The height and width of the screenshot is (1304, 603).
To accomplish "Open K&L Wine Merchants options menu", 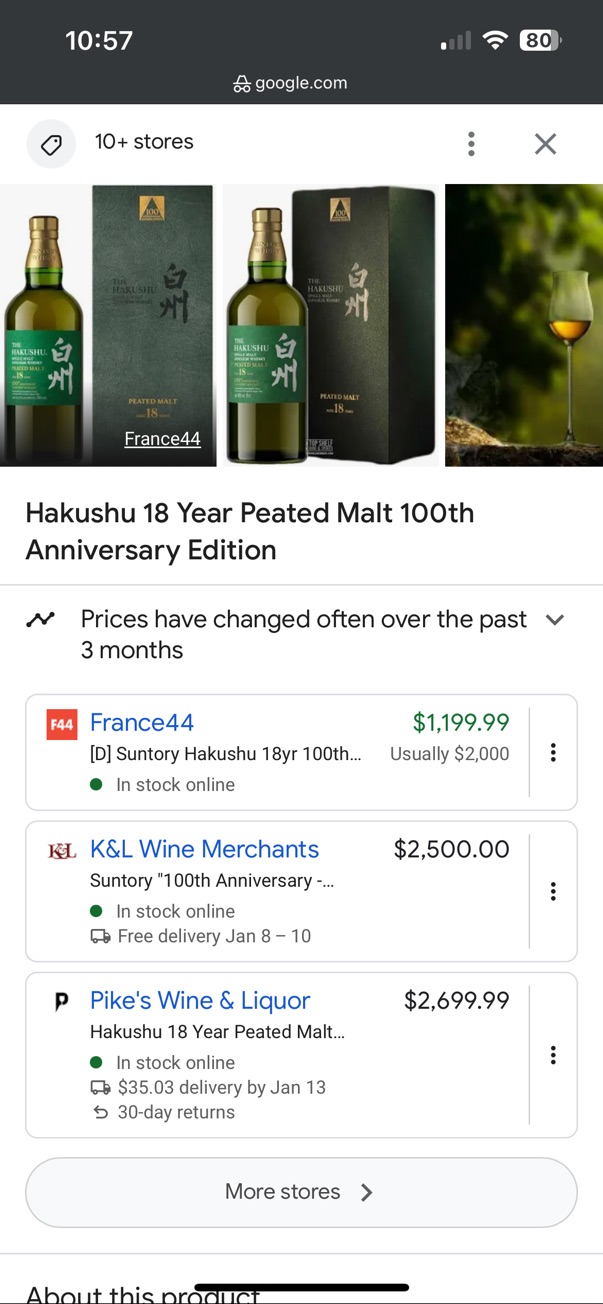I will point(553,891).
